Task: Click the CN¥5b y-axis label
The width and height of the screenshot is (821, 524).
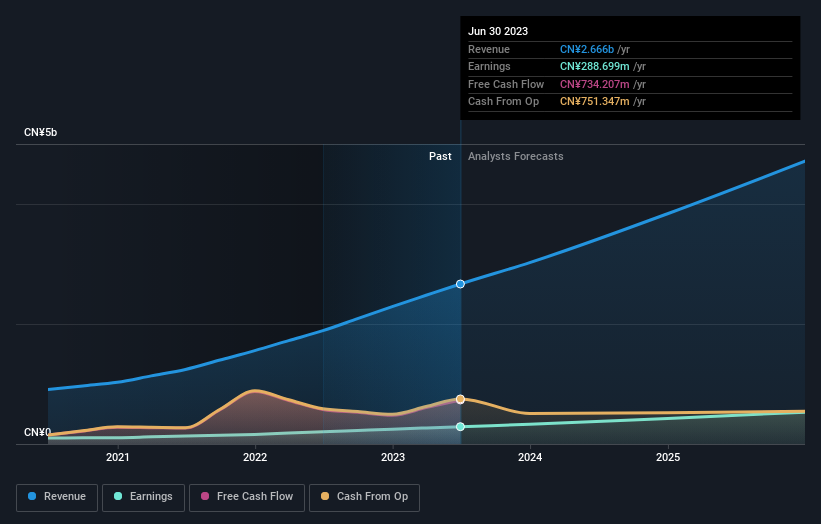Action: point(40,132)
